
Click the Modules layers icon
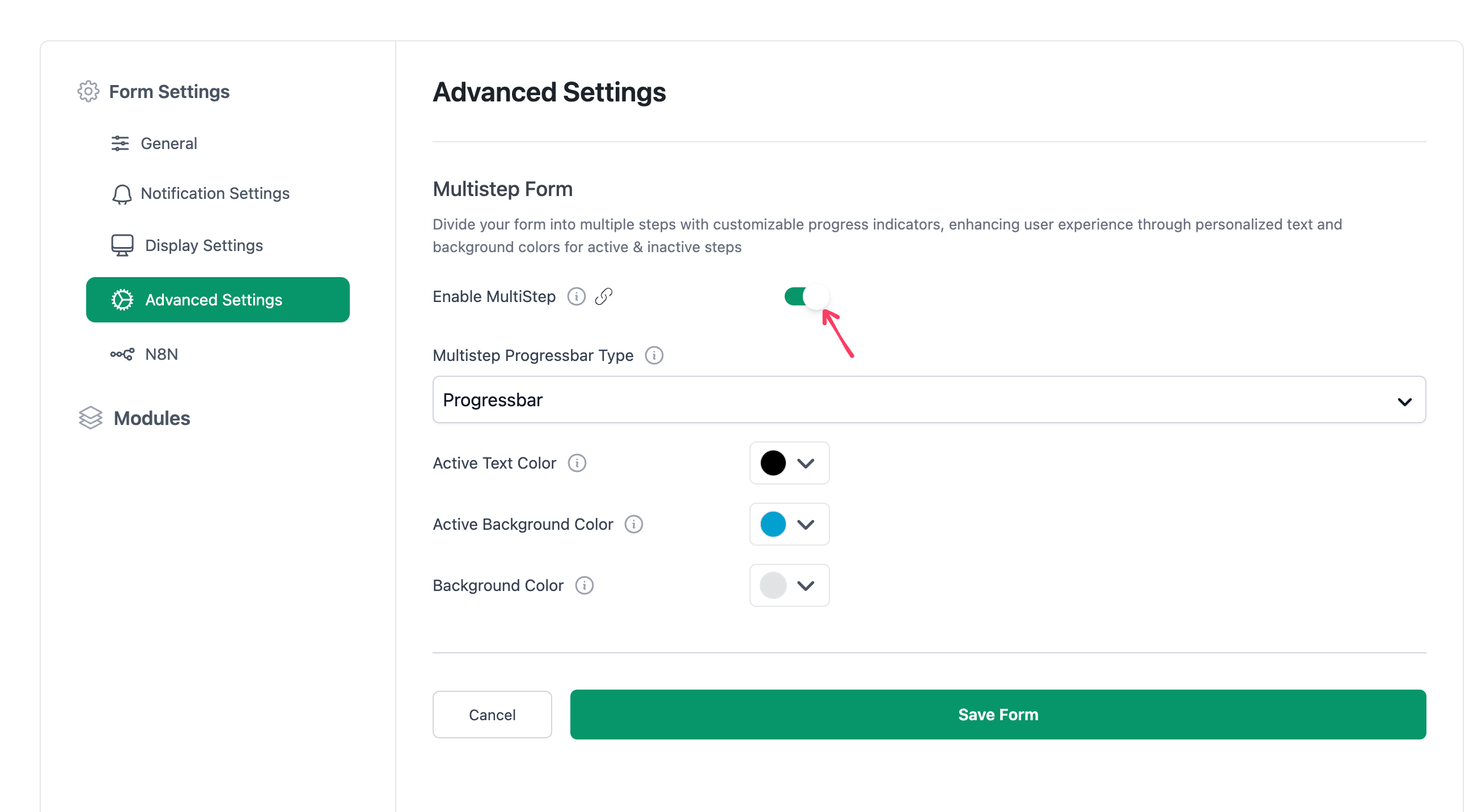90,418
